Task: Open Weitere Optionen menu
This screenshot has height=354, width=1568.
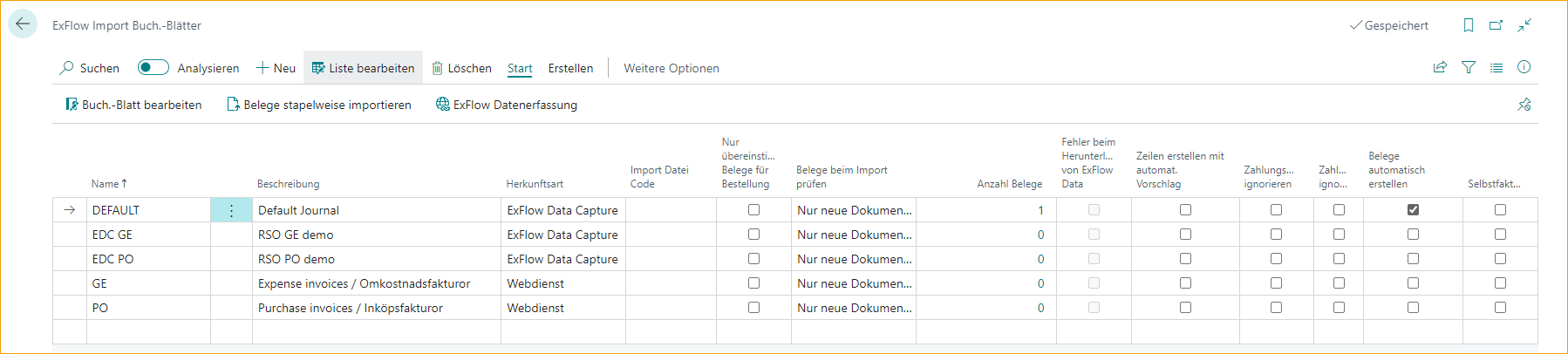Action: 672,68
